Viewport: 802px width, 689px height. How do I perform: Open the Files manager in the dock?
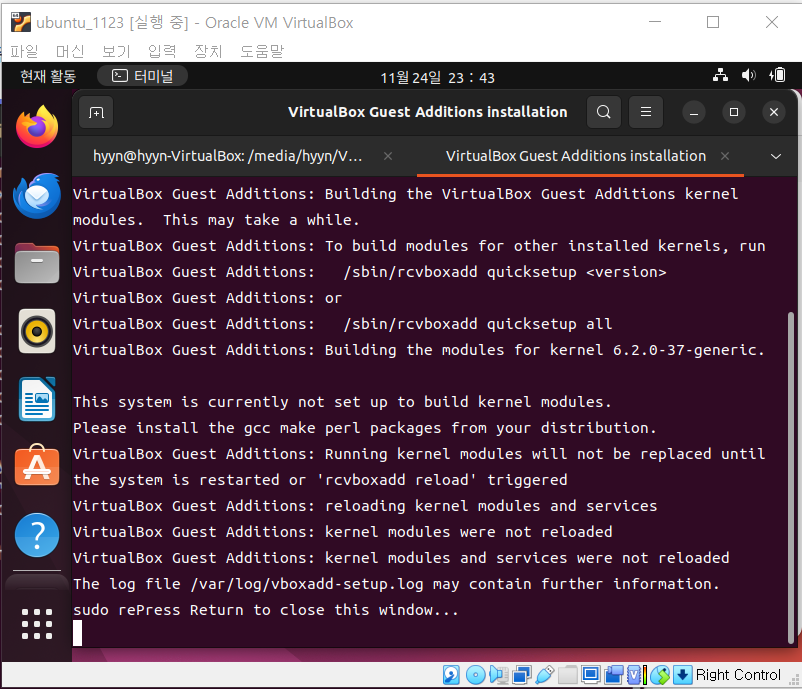coord(37,263)
